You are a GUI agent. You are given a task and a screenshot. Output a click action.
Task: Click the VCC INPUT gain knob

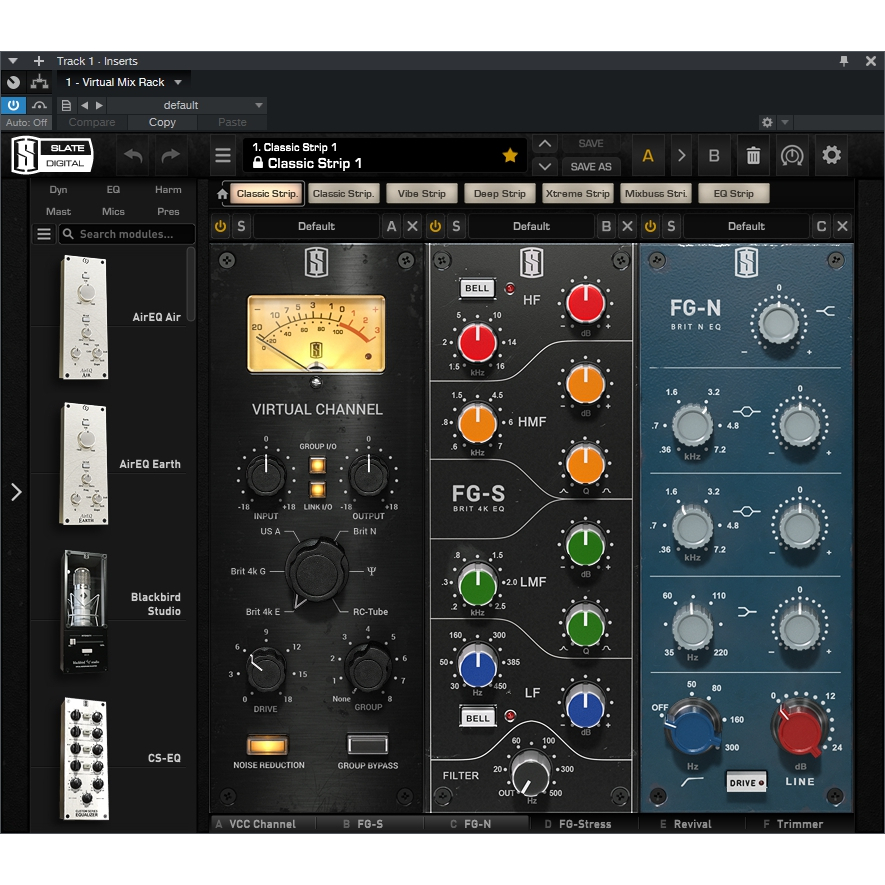(266, 475)
